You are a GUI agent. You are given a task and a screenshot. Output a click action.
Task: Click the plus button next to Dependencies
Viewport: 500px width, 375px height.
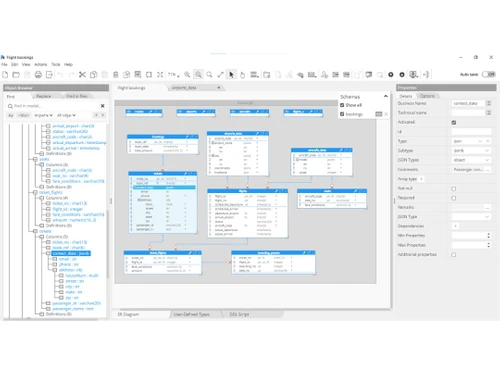tap(455, 226)
